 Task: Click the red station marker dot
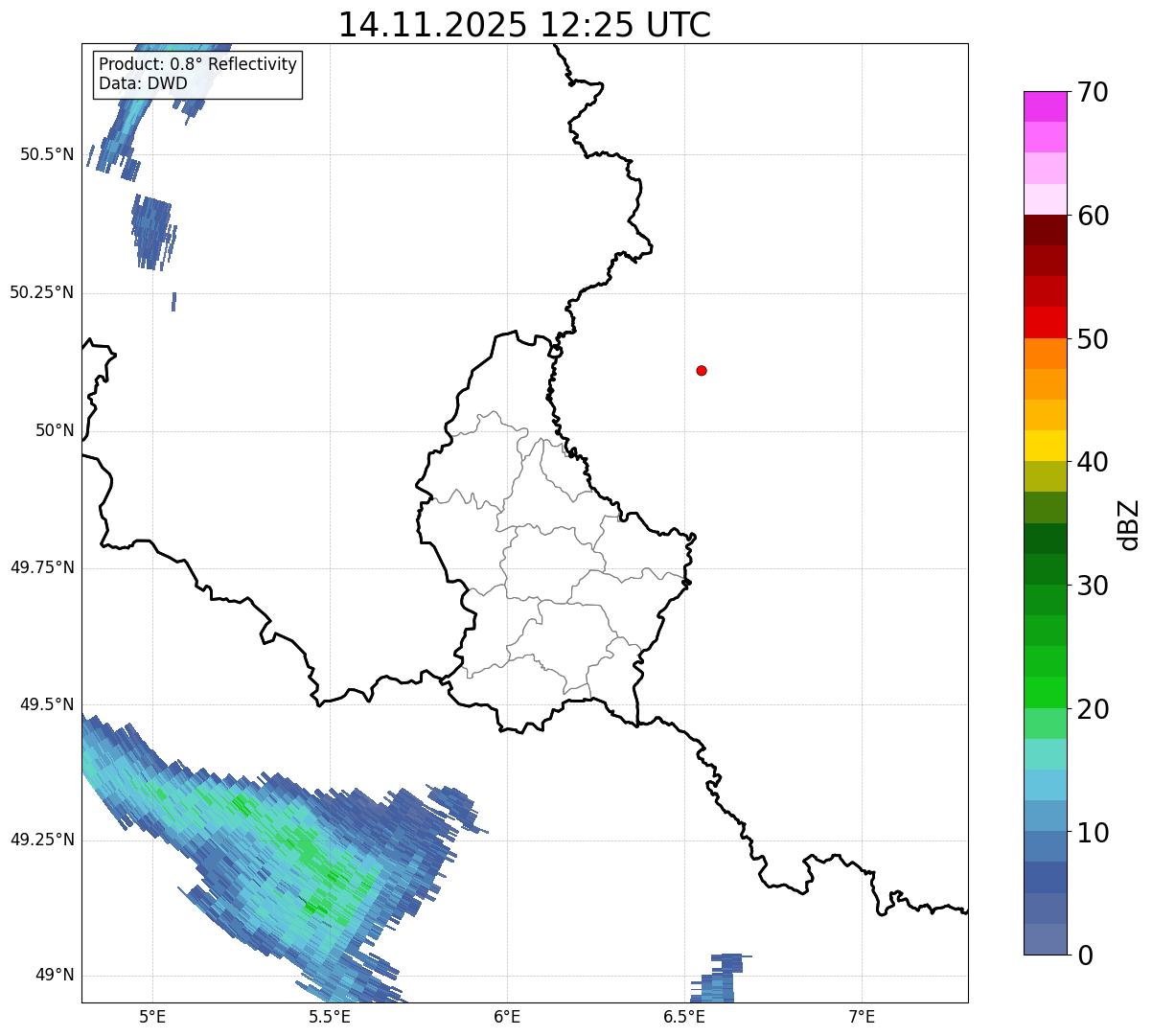pos(702,370)
